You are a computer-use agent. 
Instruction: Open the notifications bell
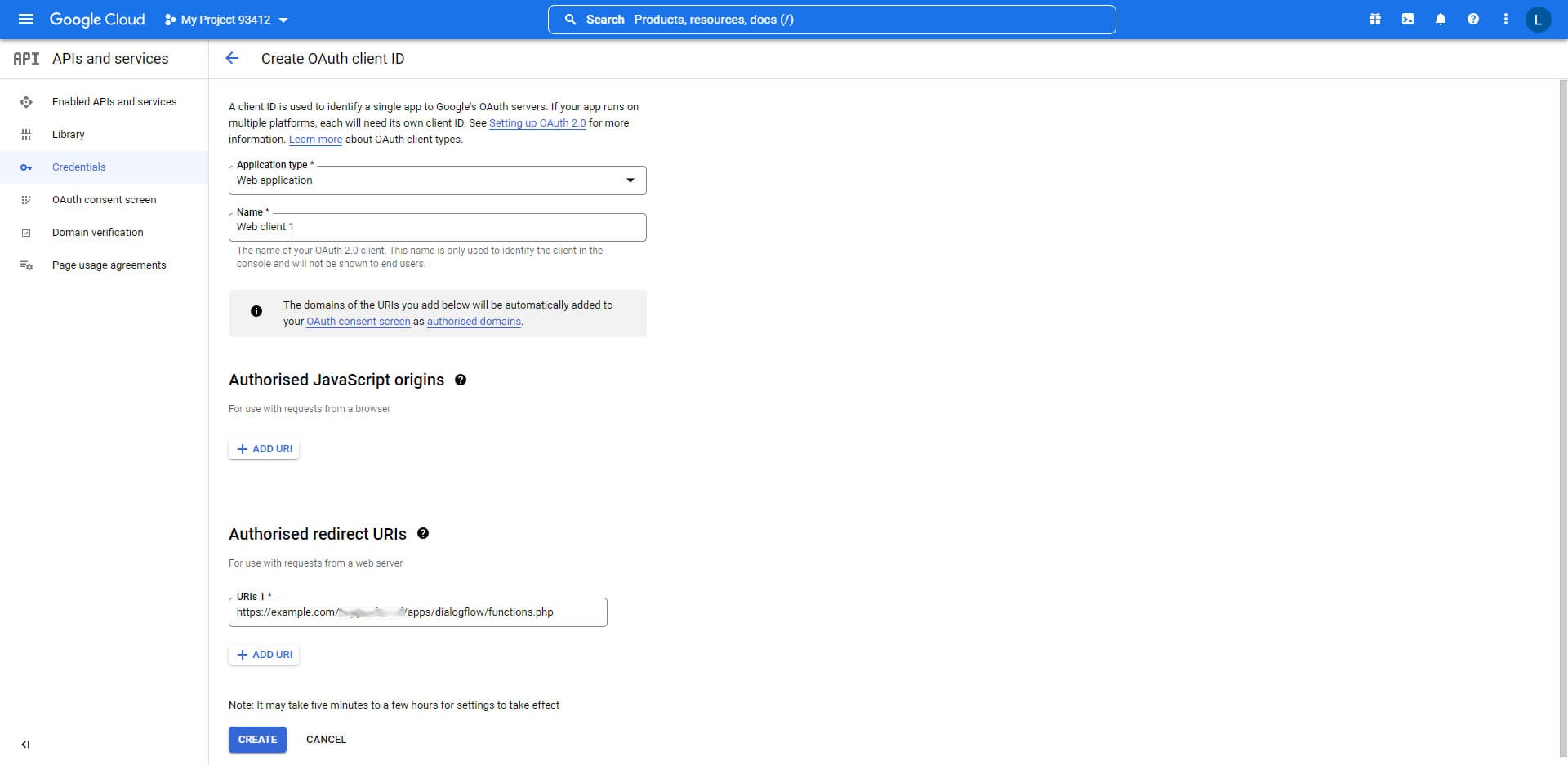[1441, 19]
